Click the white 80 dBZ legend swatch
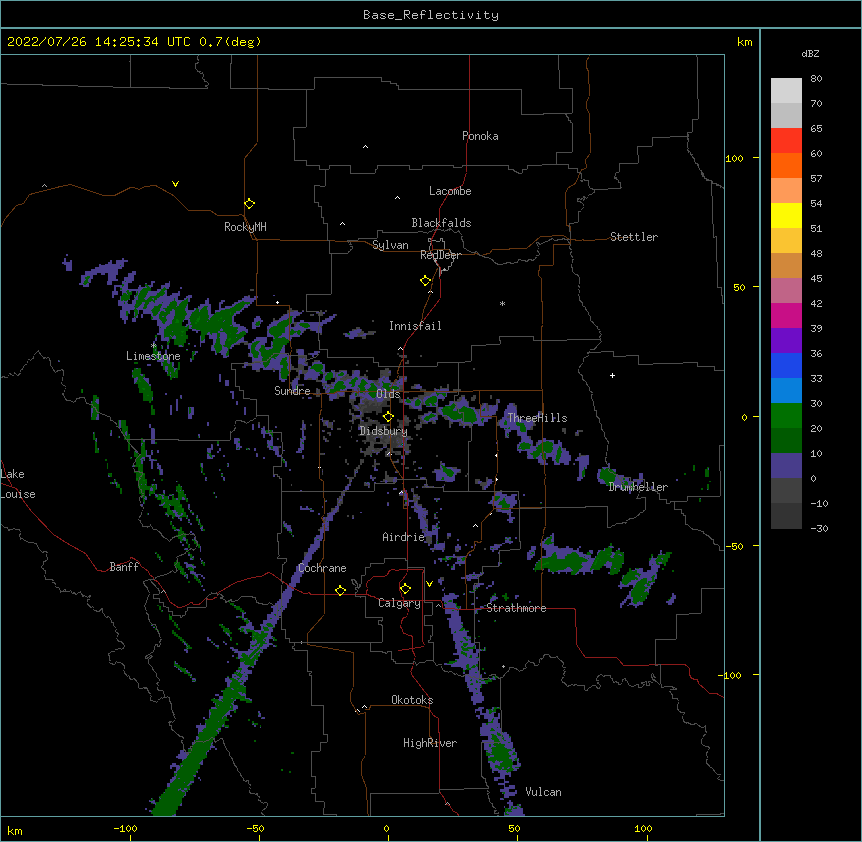The height and width of the screenshot is (842, 862). [786, 90]
